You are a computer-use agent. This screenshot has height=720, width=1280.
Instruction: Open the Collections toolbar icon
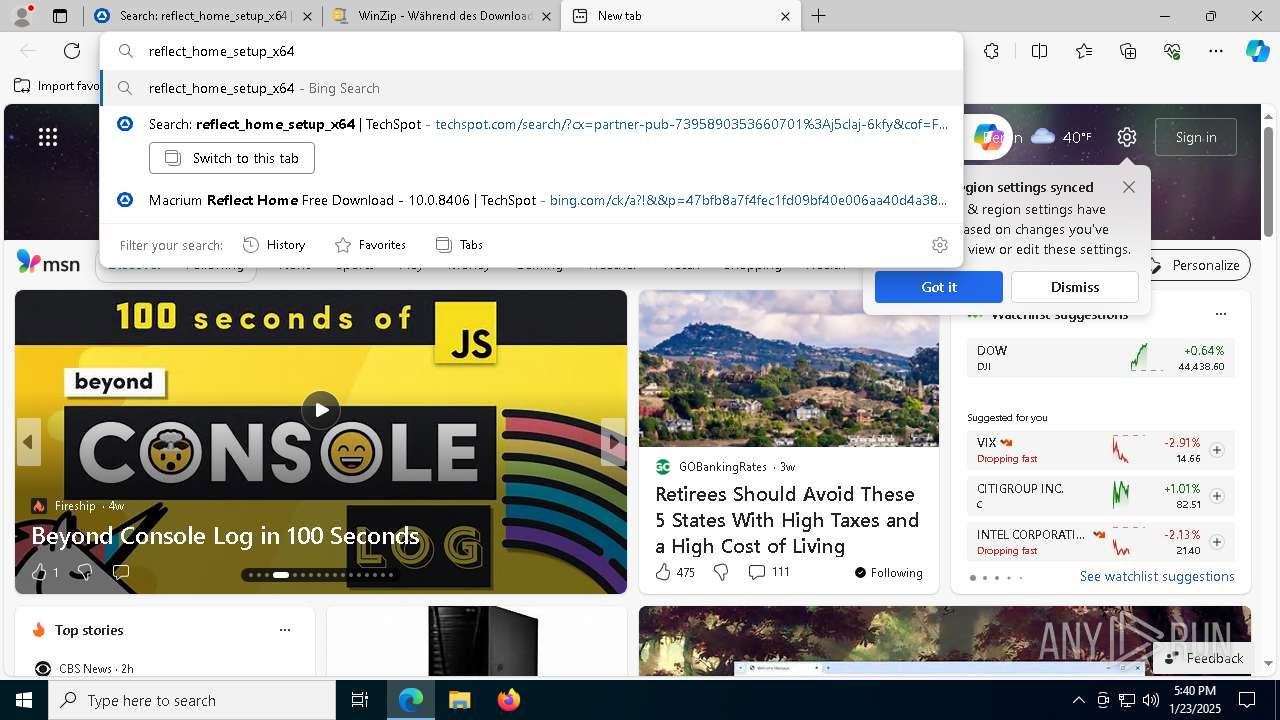1128,51
